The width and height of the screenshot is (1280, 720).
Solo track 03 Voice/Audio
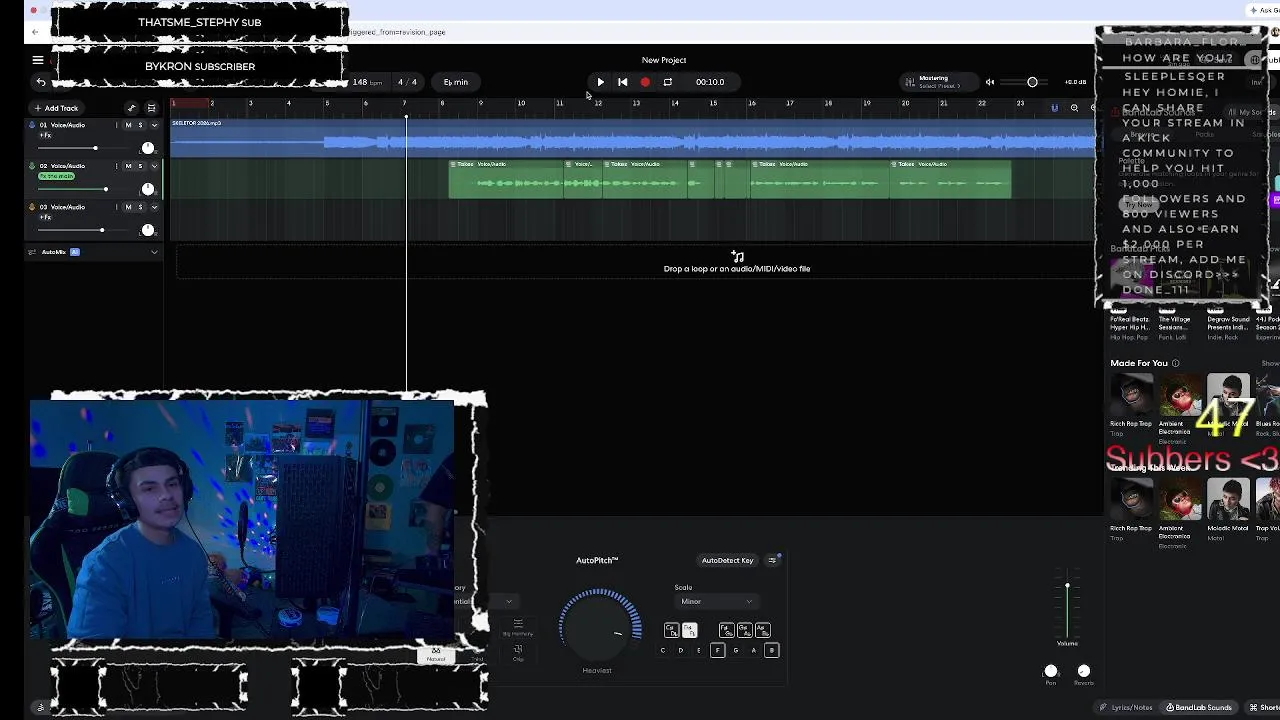tap(140, 207)
